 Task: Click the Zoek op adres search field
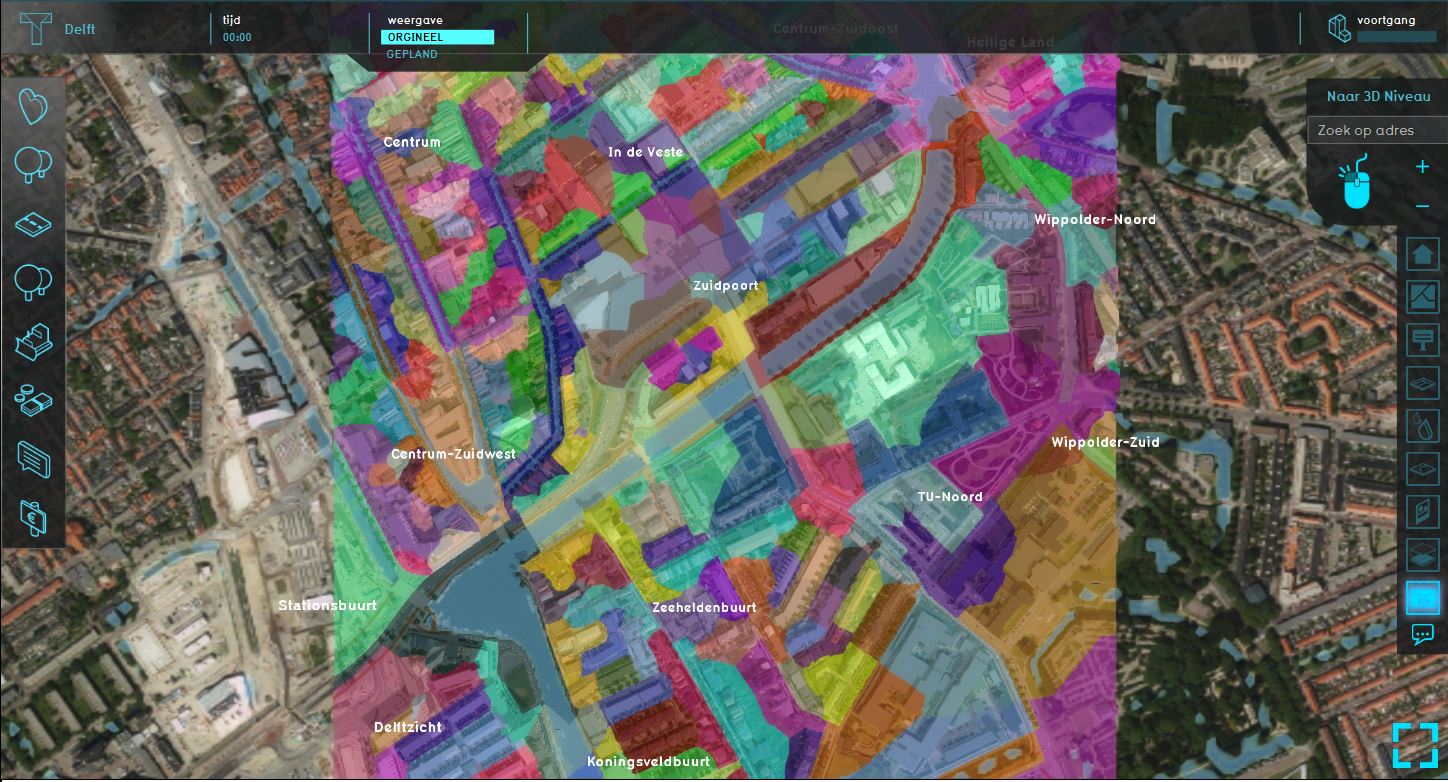point(1377,130)
